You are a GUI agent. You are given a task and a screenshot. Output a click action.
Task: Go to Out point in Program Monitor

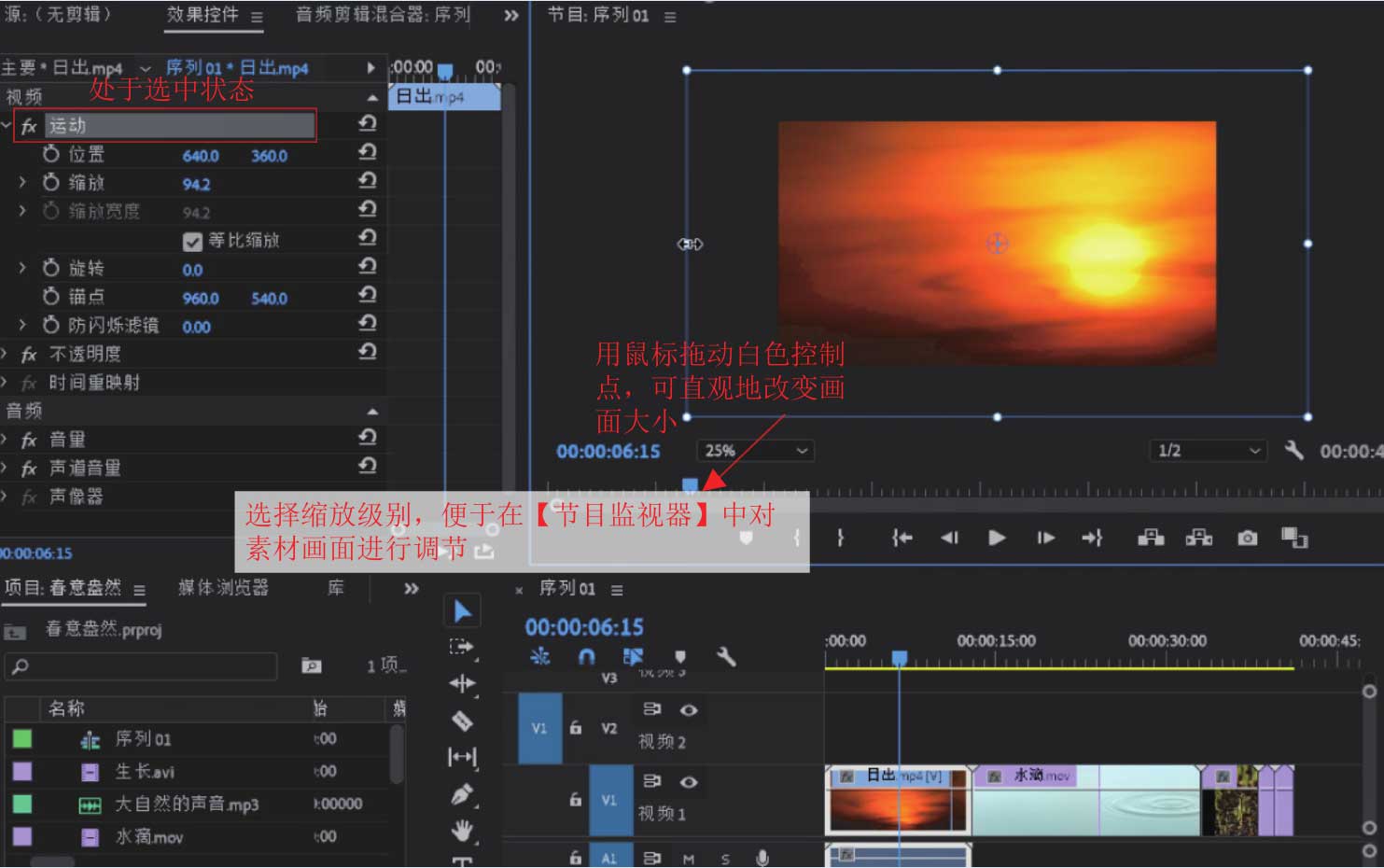[1093, 538]
